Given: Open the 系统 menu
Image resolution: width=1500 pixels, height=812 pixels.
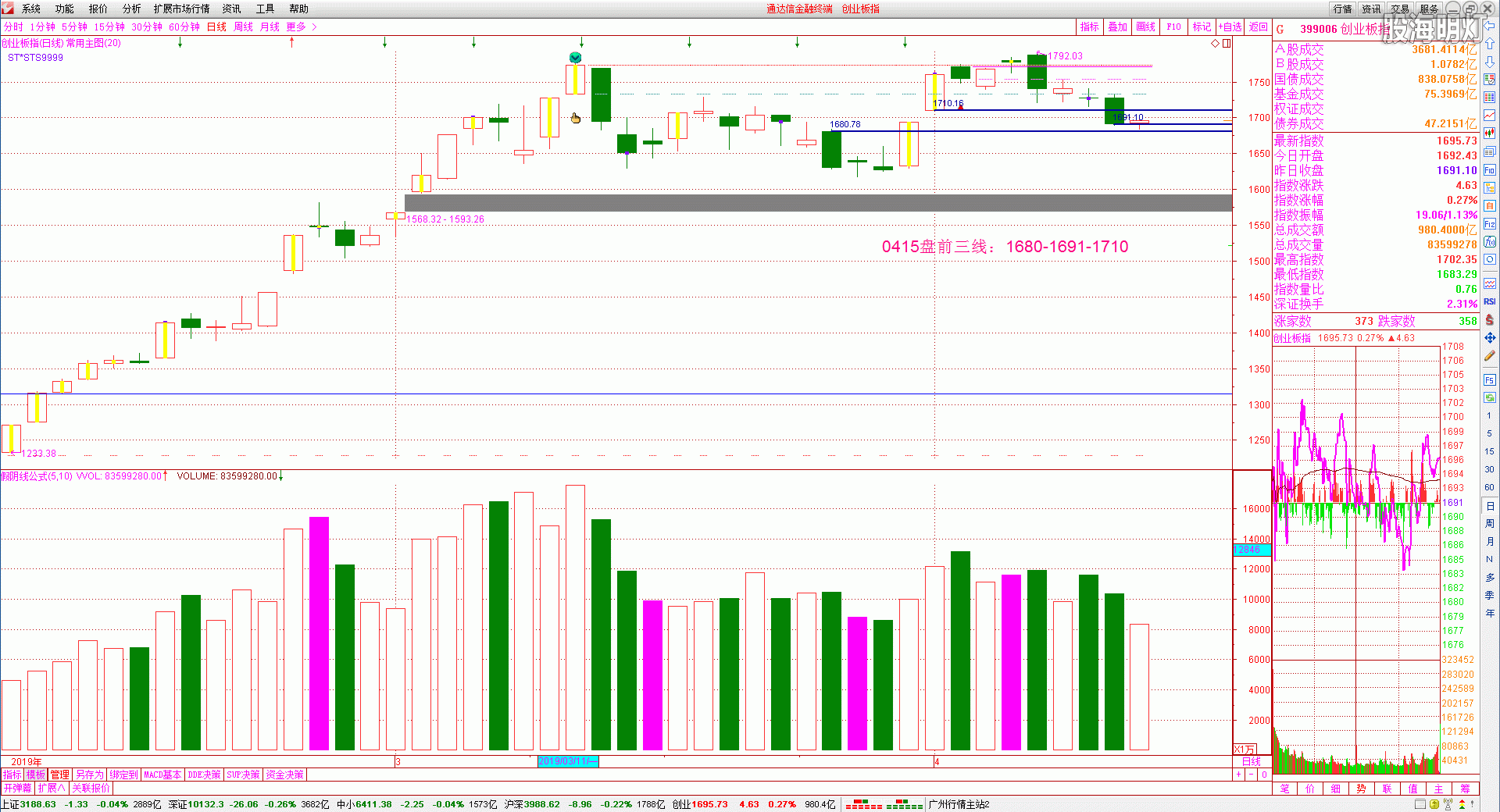Looking at the screenshot, I should pos(31,9).
